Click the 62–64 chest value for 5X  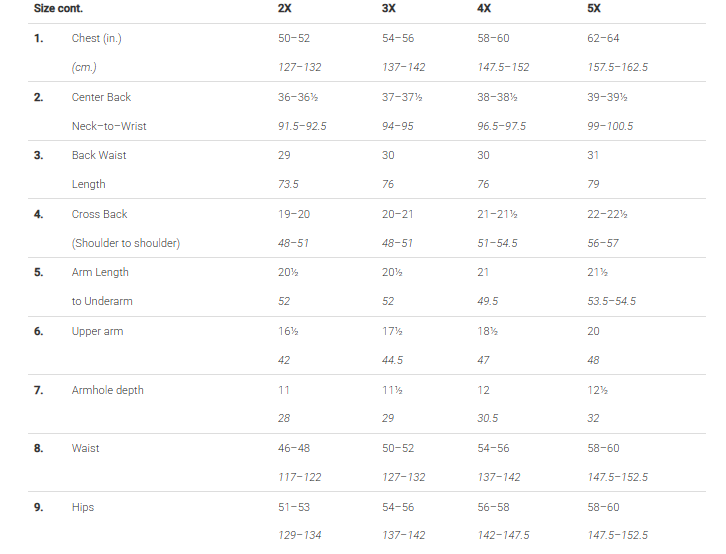point(603,38)
